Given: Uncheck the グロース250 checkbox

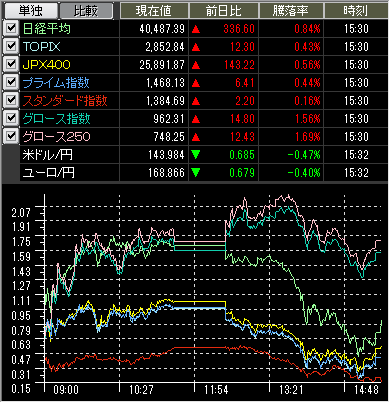Looking at the screenshot, I should click(11, 136).
